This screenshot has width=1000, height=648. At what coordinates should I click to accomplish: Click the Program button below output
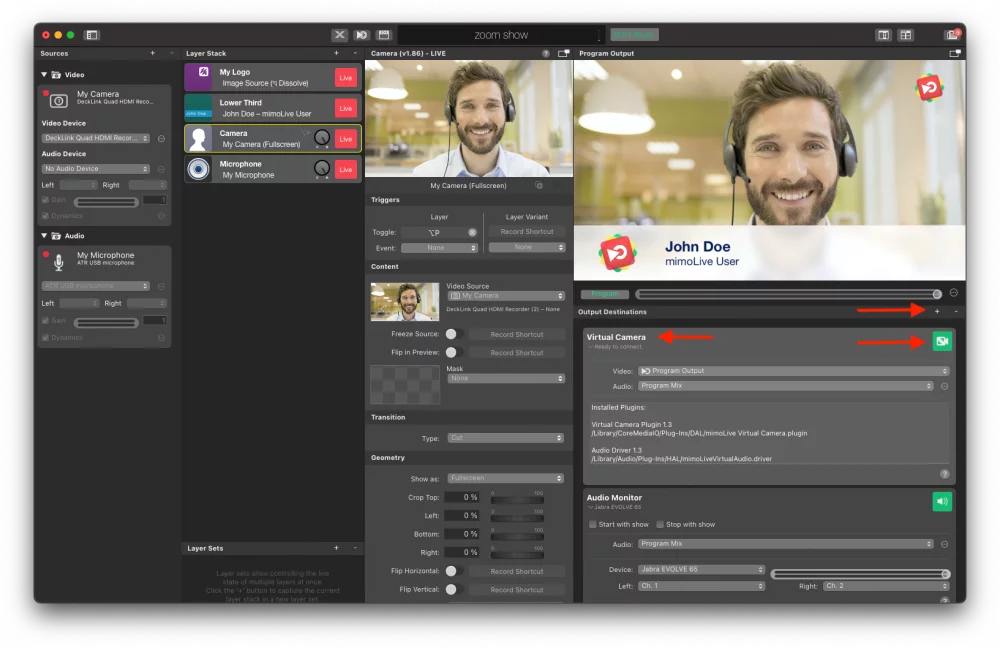click(605, 294)
